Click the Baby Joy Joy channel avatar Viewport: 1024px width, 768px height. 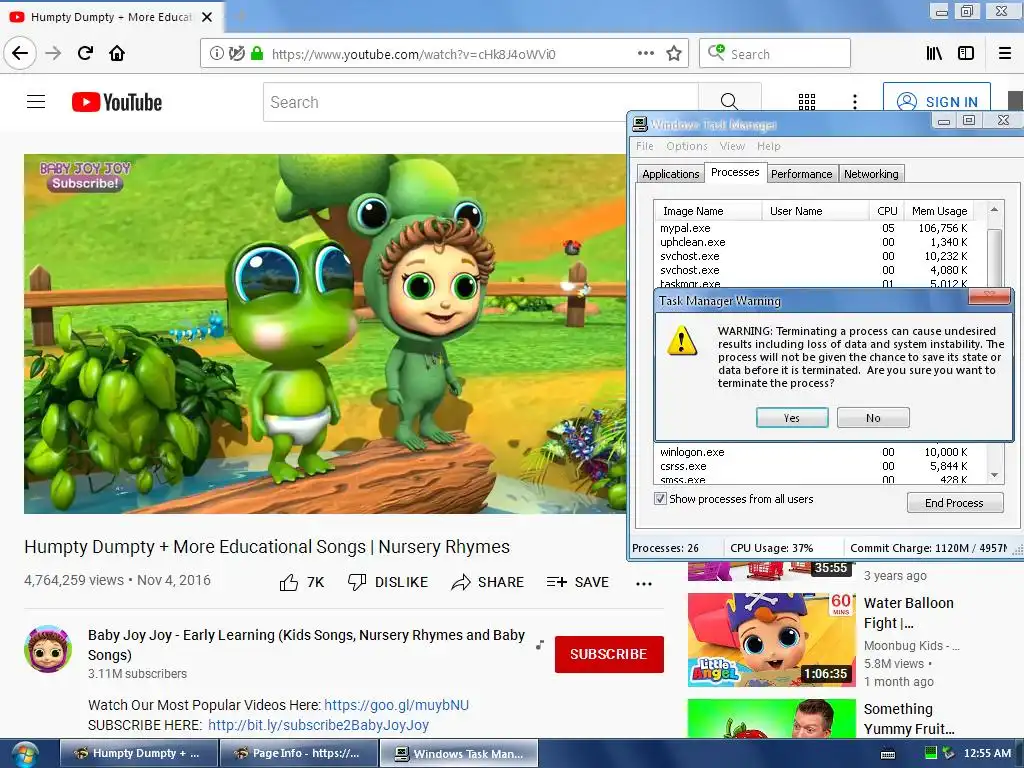[x=48, y=649]
